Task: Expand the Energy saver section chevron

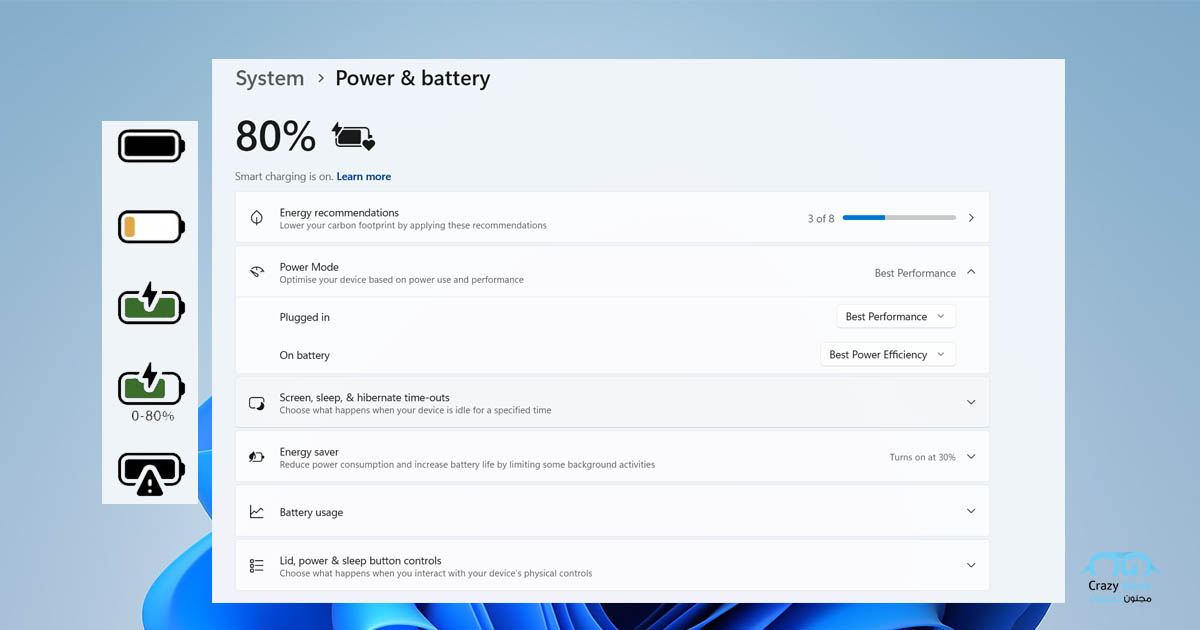Action: 971,457
